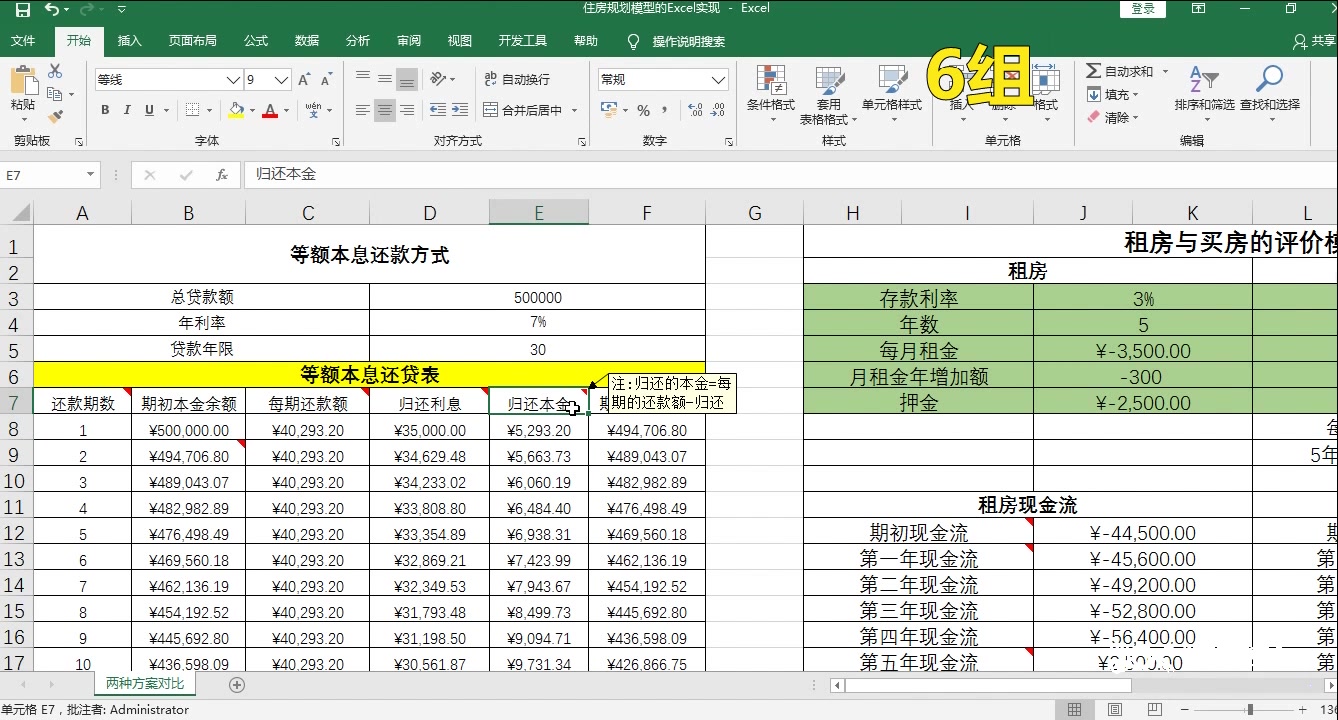The height and width of the screenshot is (720, 1338).
Task: Click the Decrease Font Size icon
Action: pos(328,80)
